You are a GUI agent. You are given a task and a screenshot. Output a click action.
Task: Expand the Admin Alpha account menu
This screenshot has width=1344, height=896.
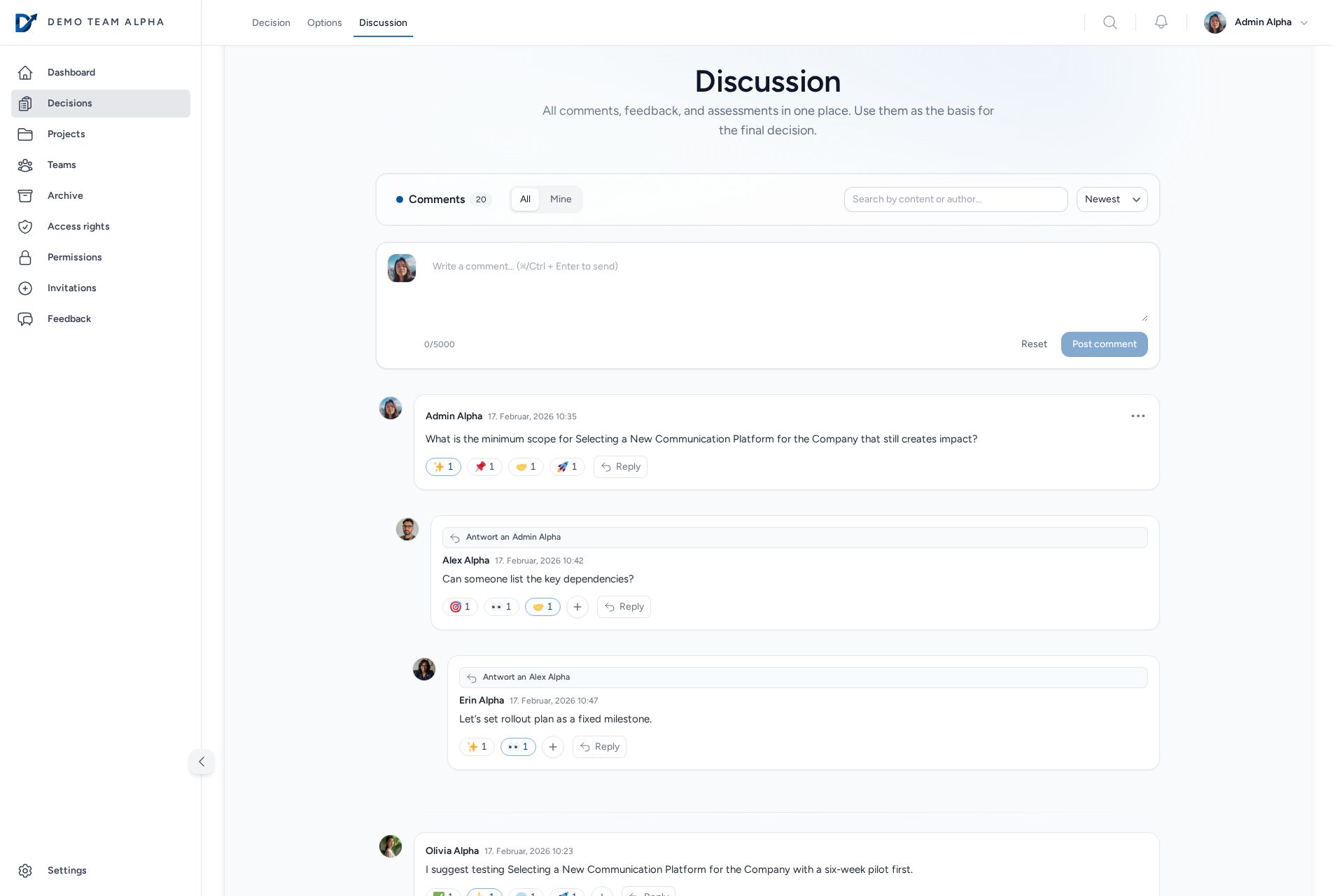[1256, 22]
